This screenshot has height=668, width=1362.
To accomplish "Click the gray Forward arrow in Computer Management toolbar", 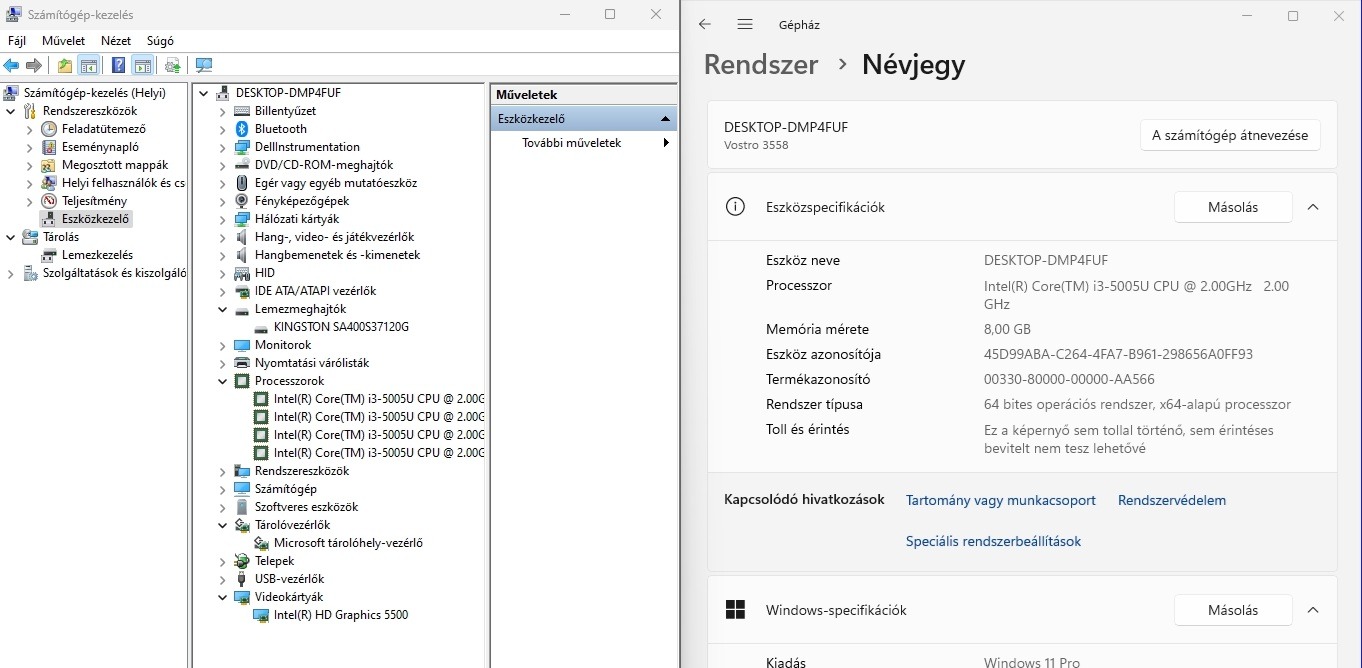I will (x=34, y=66).
